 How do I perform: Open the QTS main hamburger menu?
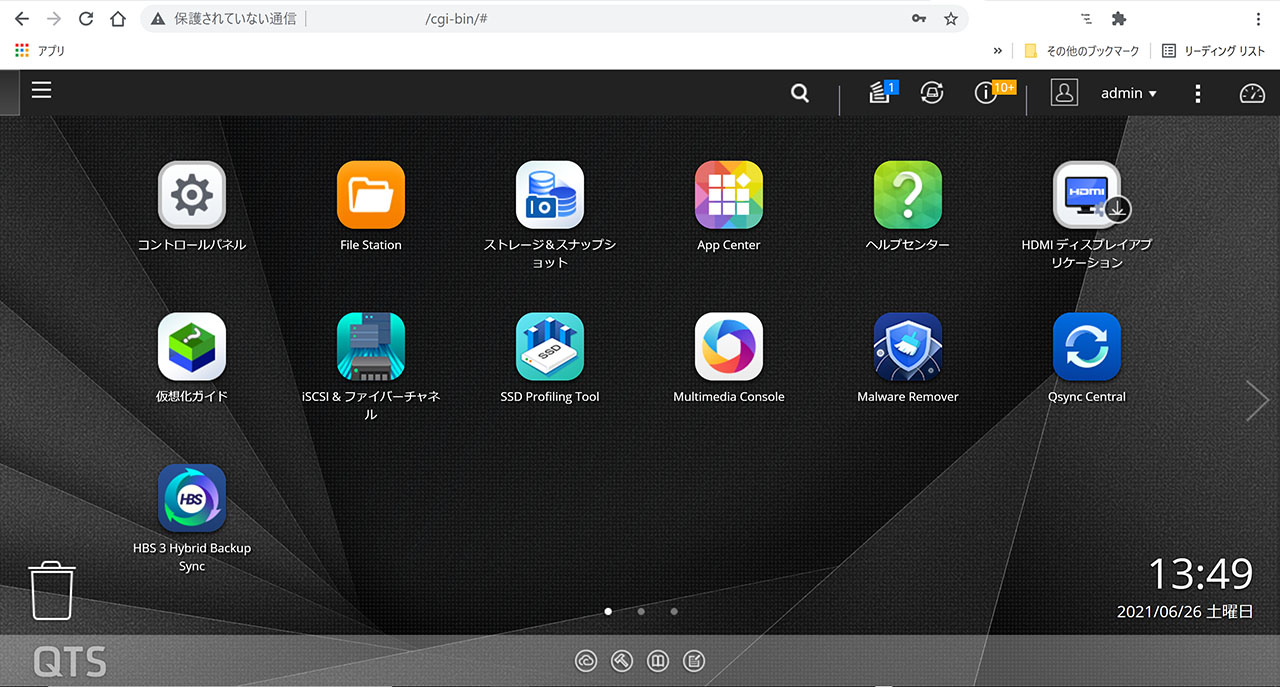(x=41, y=91)
